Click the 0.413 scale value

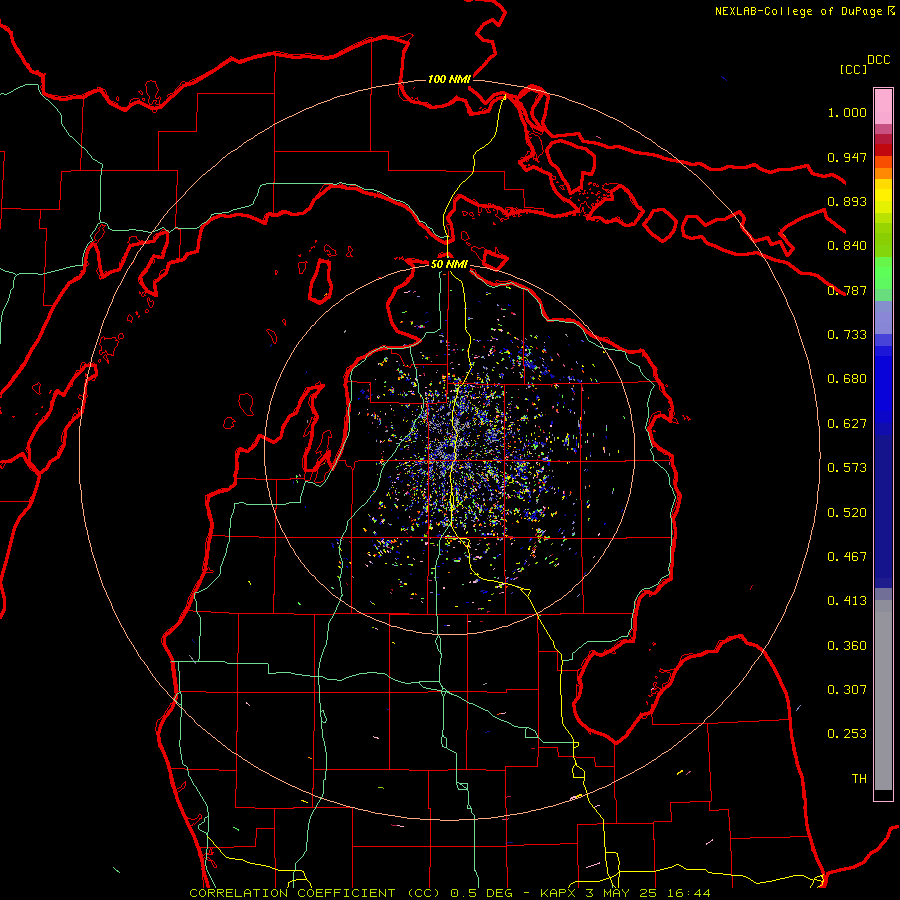847,601
